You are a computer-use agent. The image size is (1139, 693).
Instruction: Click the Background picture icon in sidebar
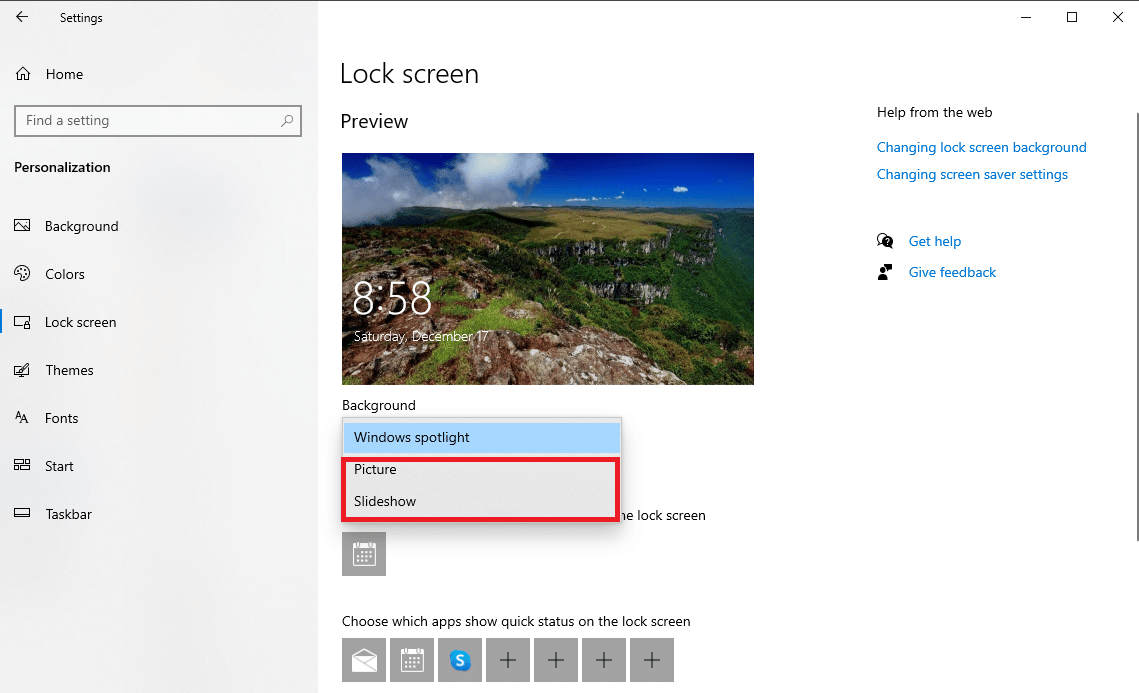(22, 225)
